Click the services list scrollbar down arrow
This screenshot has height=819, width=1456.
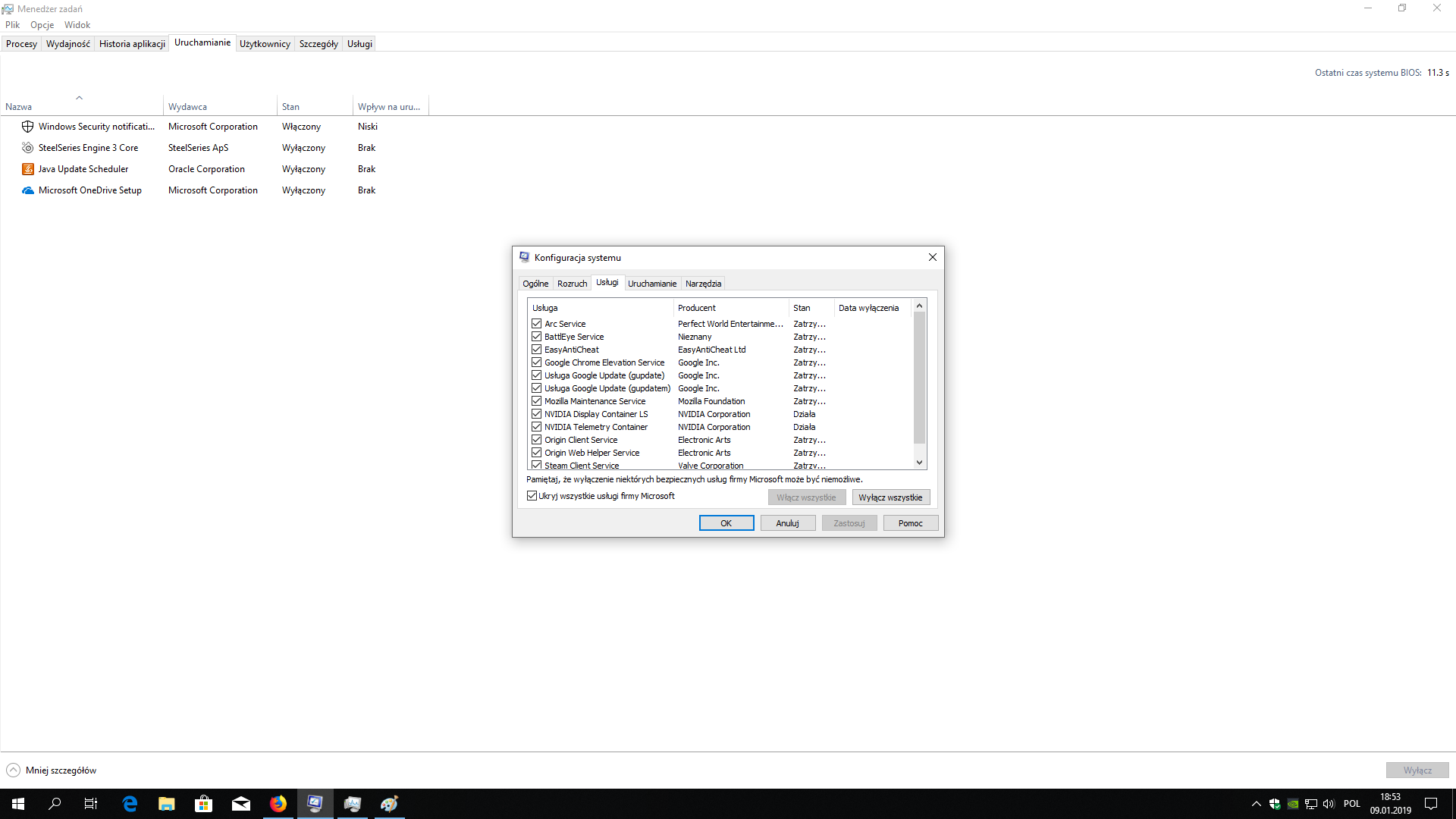[x=919, y=463]
